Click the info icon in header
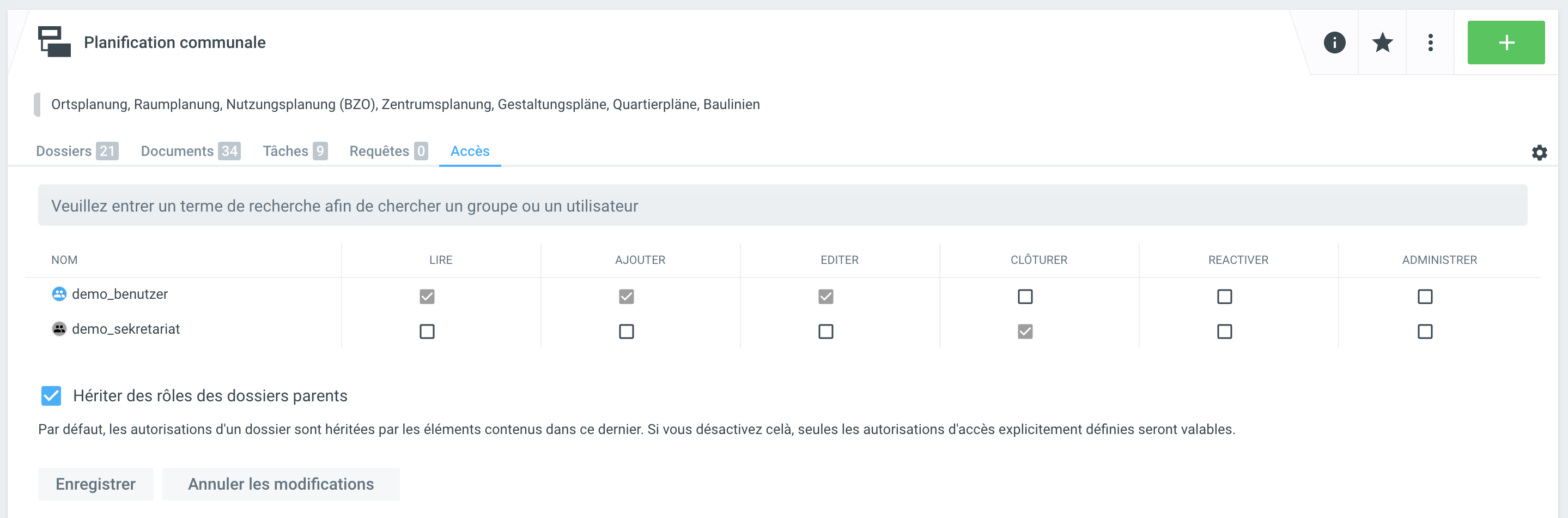Viewport: 1568px width, 518px height. (1334, 43)
